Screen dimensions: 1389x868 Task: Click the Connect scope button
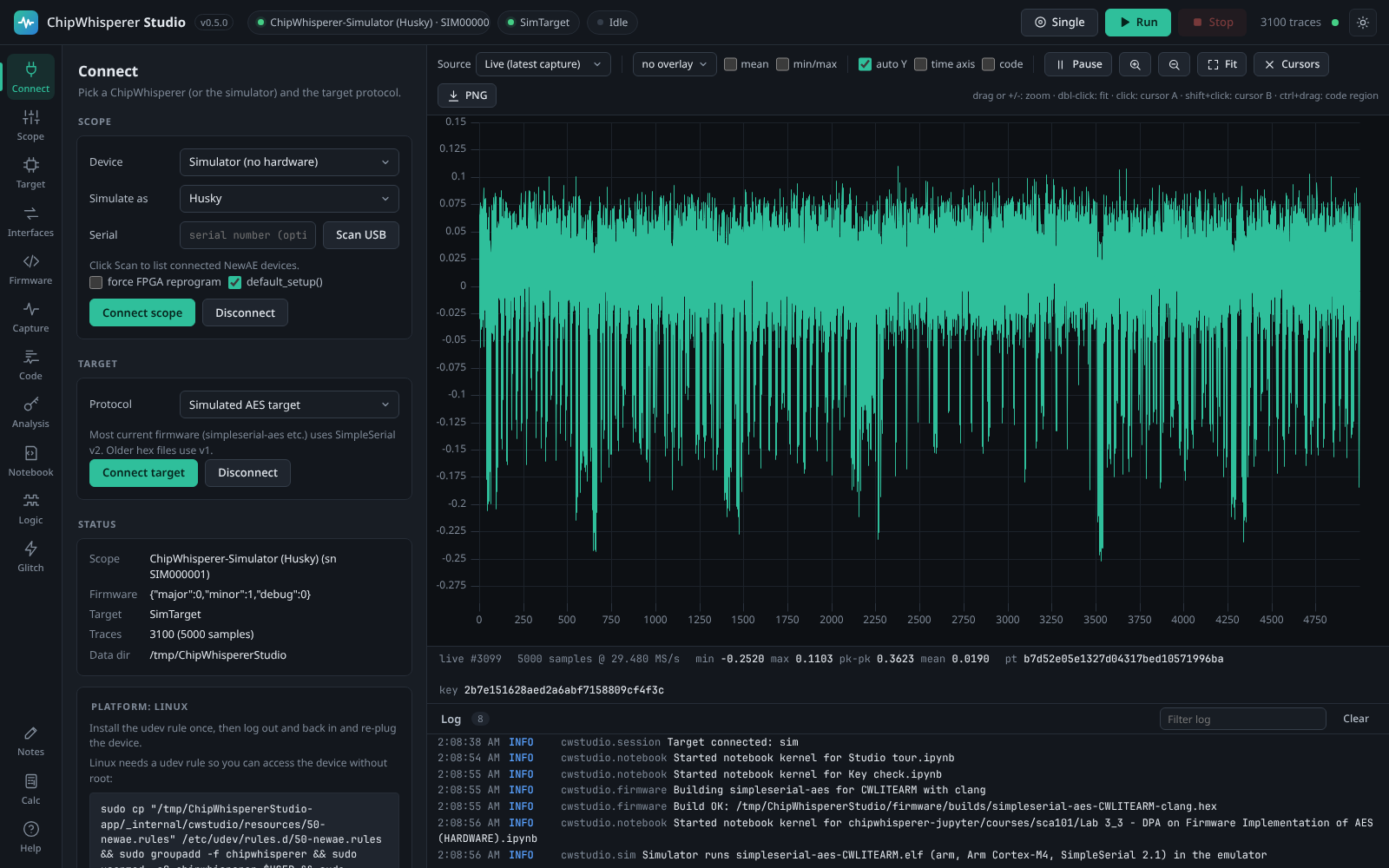[x=142, y=312]
